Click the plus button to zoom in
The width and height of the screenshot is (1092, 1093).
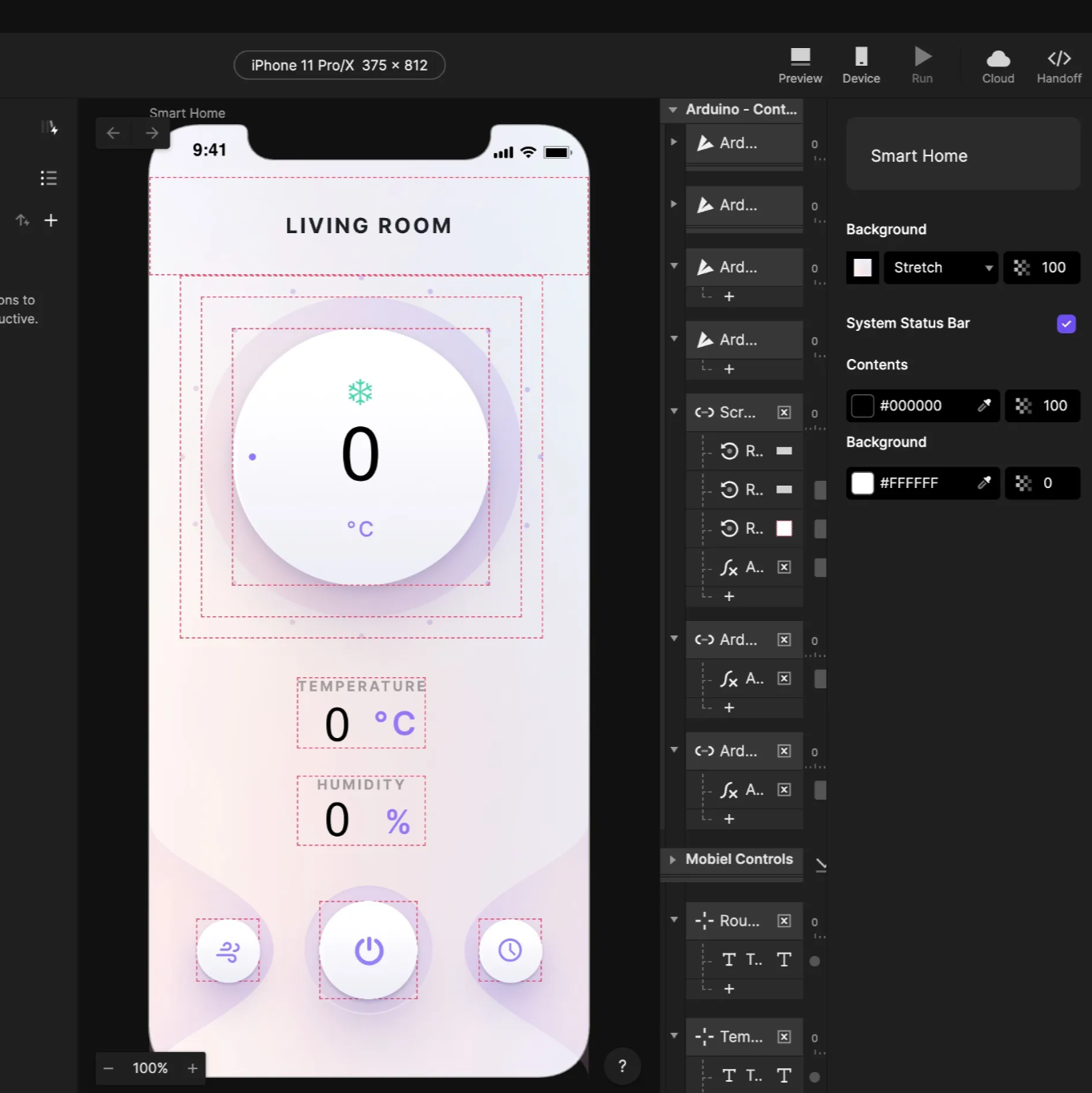tap(192, 1068)
